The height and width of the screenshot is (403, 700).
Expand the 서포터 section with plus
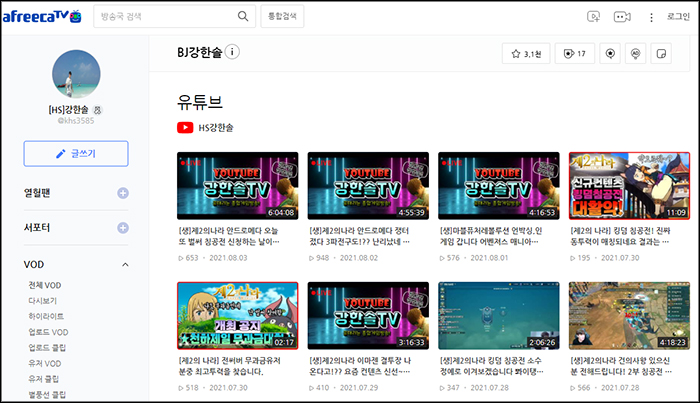pyautogui.click(x=123, y=227)
